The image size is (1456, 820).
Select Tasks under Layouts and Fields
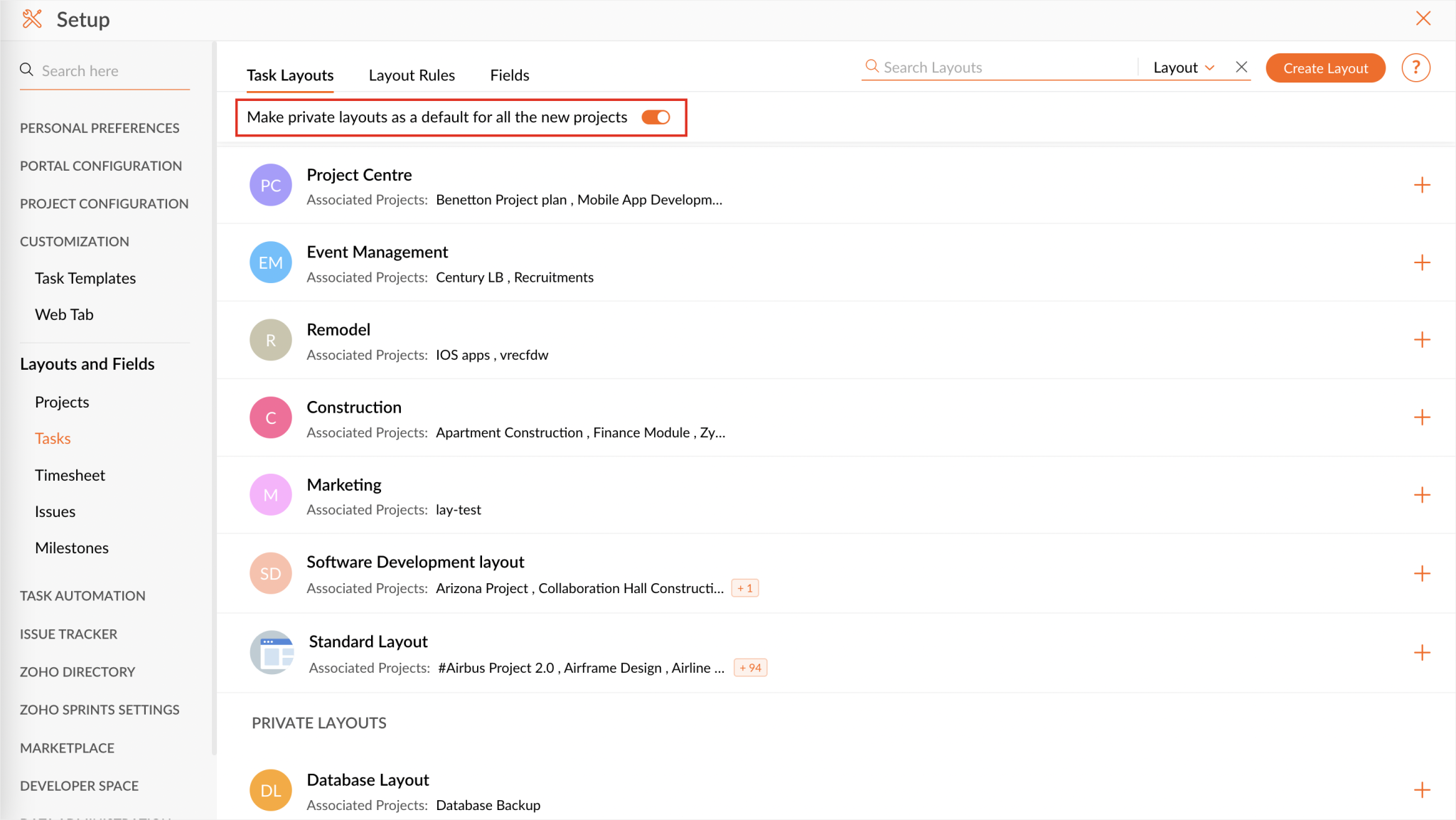click(x=53, y=438)
